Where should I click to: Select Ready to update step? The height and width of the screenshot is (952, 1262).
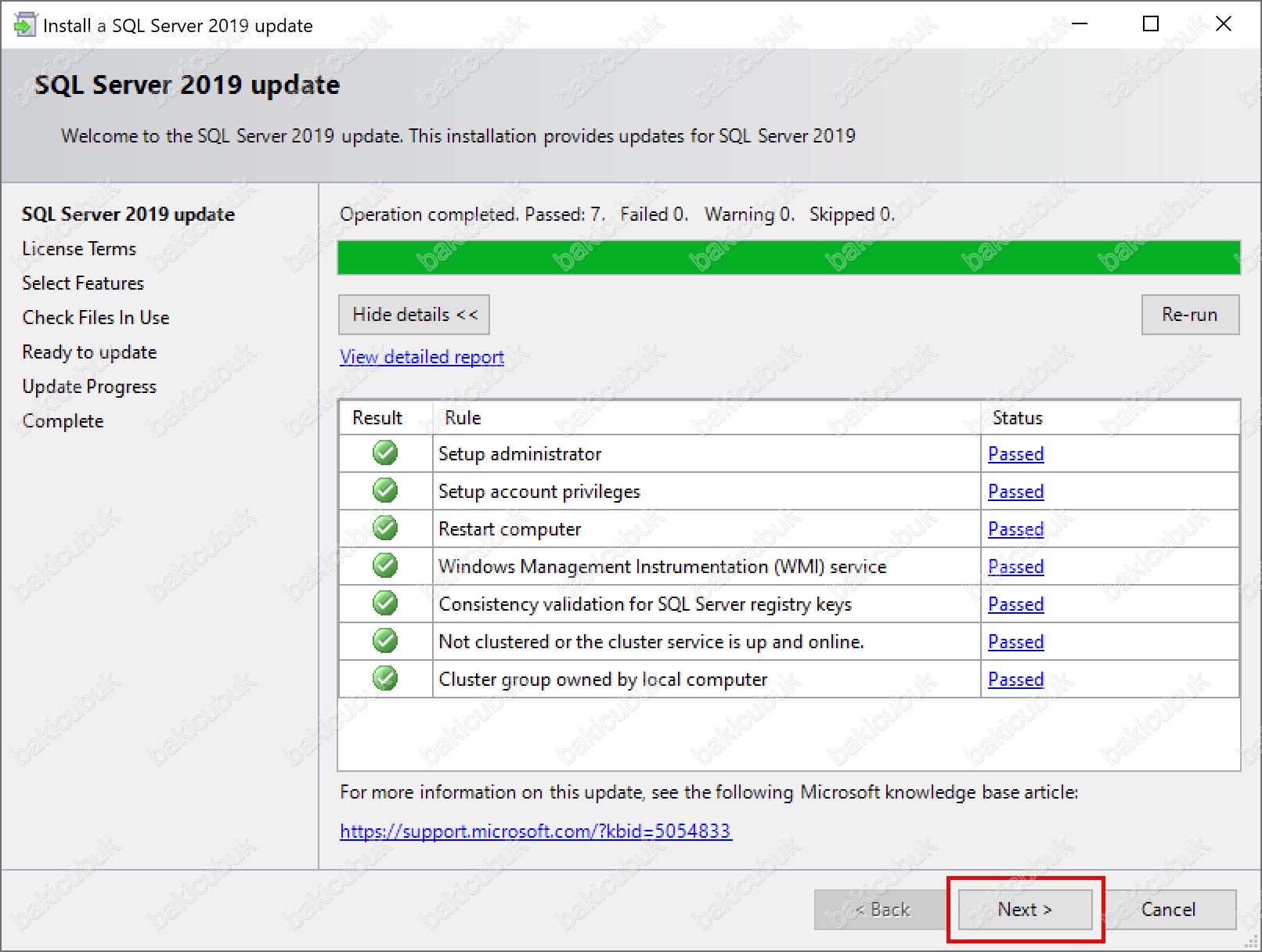tap(89, 352)
